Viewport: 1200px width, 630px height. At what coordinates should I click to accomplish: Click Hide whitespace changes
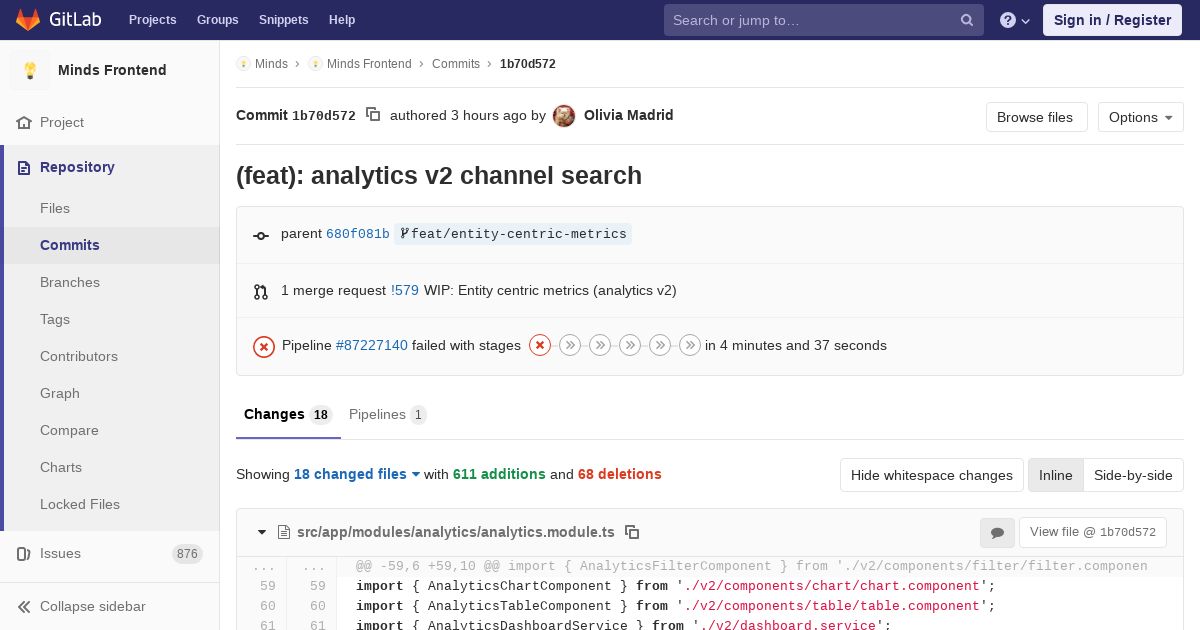pyautogui.click(x=932, y=475)
